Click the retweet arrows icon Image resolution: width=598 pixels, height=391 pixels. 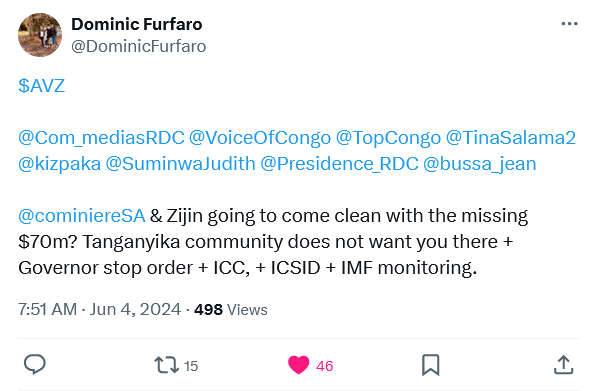tap(166, 365)
